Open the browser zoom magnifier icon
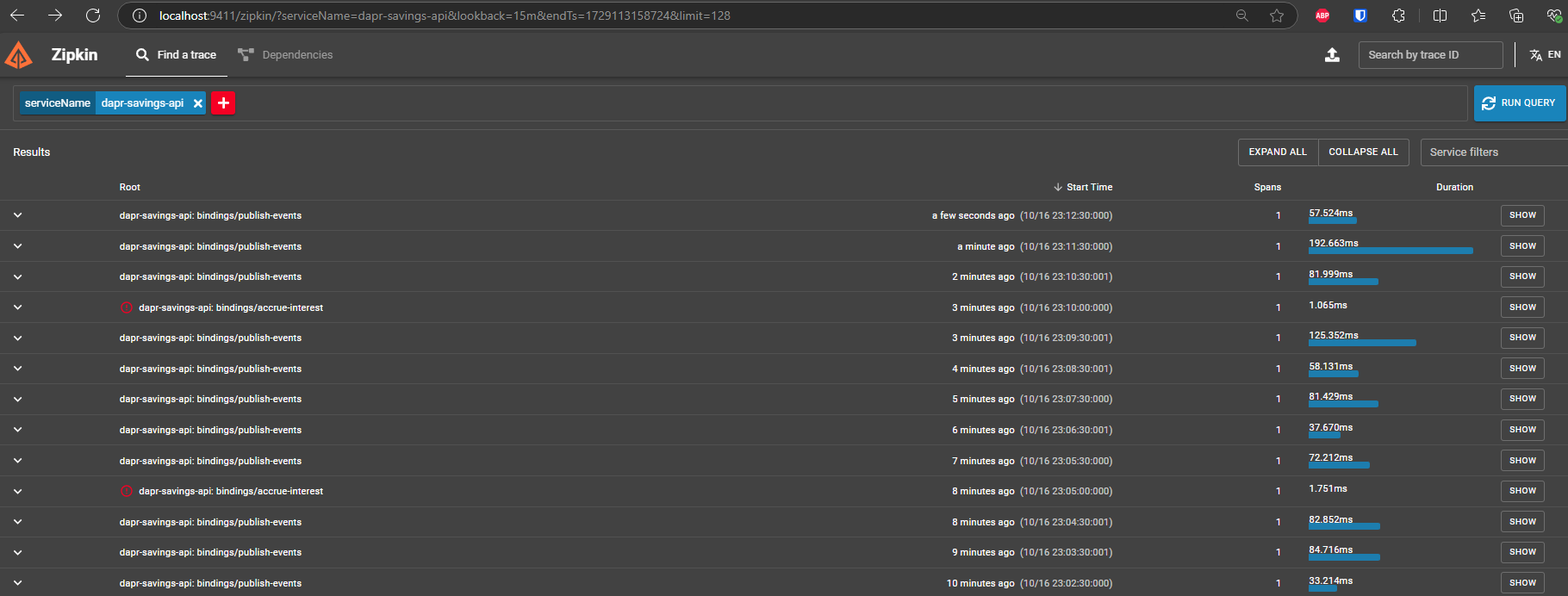The height and width of the screenshot is (596, 1568). pos(1242,16)
